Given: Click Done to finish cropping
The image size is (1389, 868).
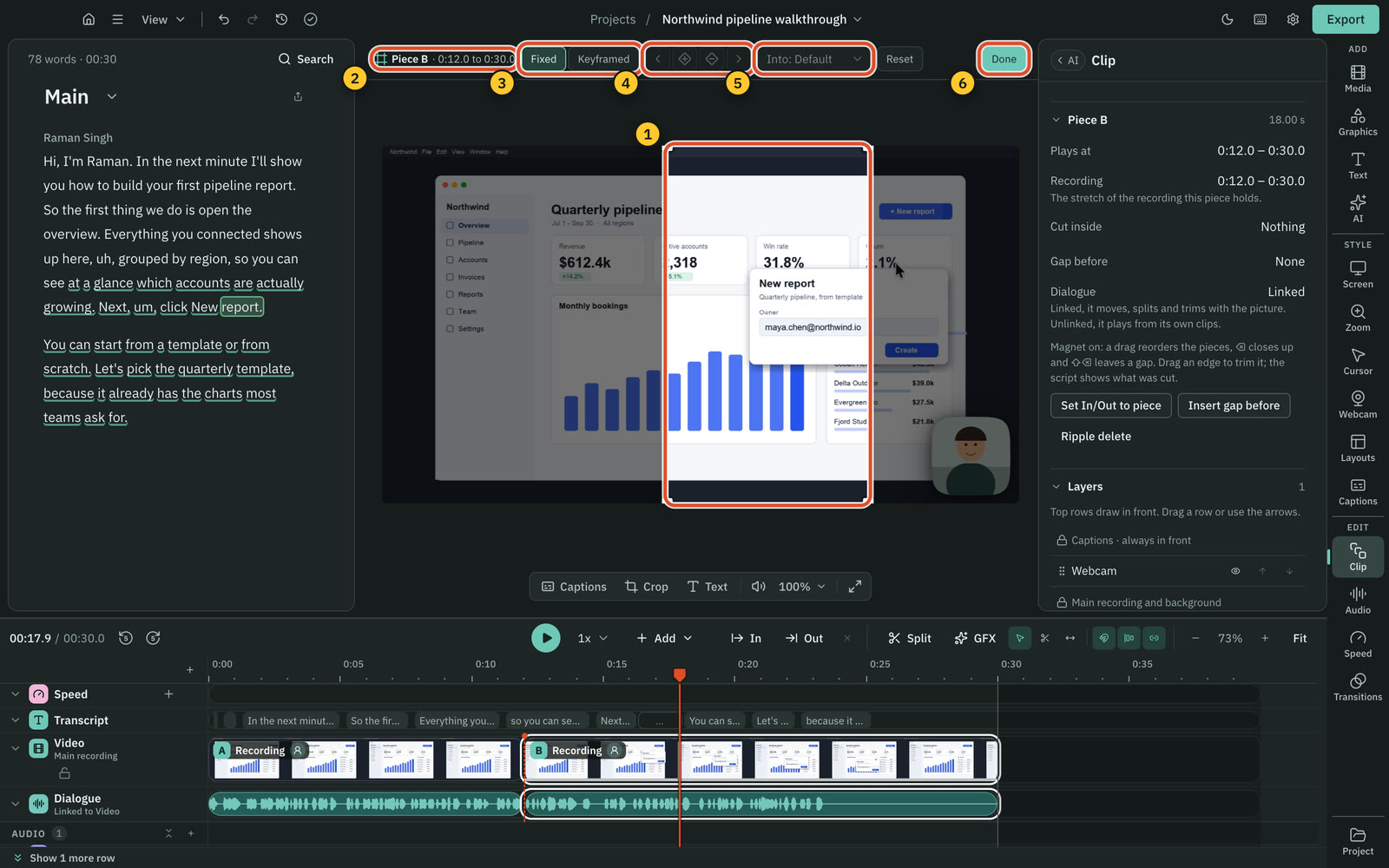Looking at the screenshot, I should tap(1004, 59).
